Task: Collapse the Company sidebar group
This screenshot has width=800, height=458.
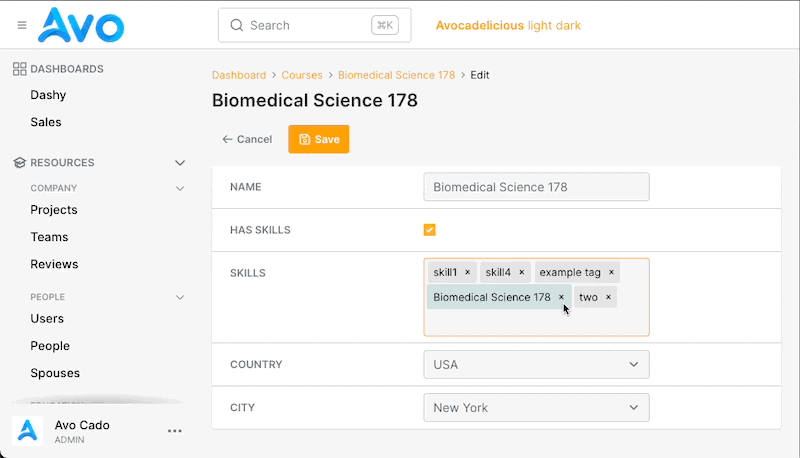Action: (x=180, y=188)
